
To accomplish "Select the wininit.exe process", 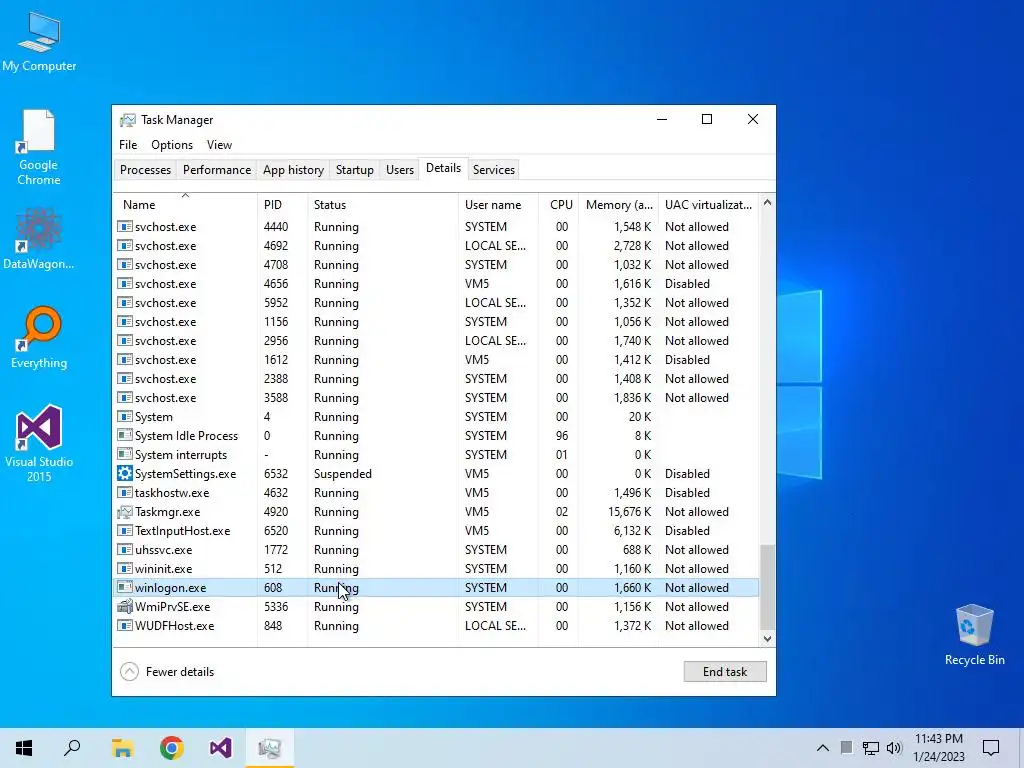I will coord(436,569).
